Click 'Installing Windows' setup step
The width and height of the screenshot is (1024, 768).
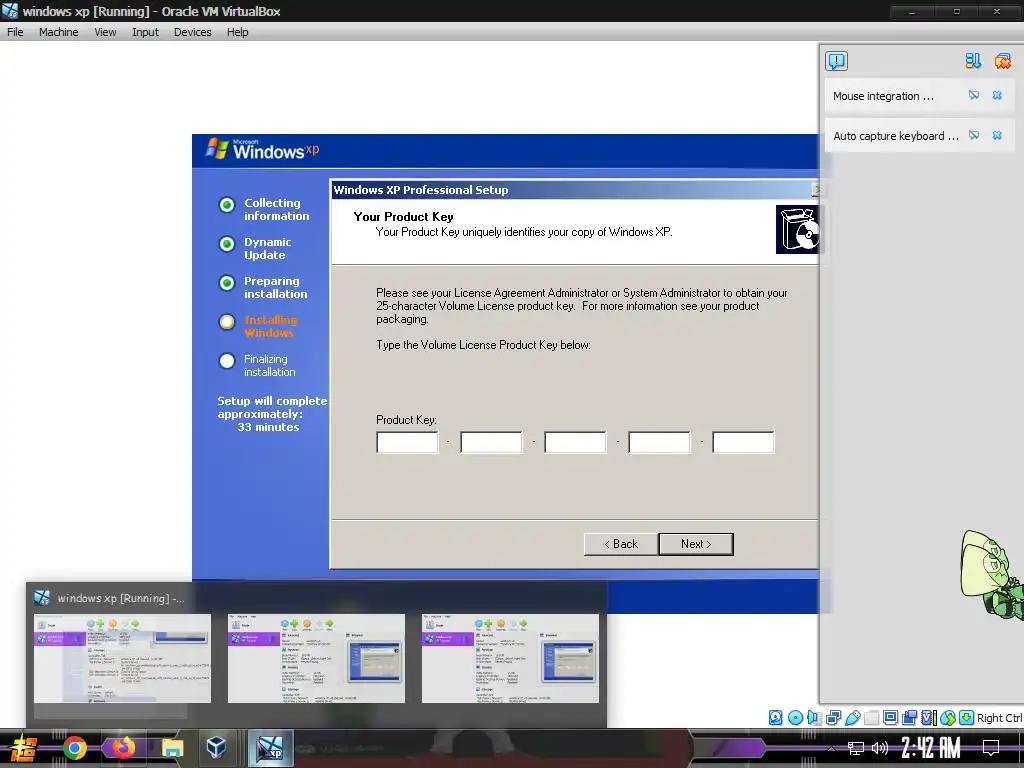click(x=270, y=327)
